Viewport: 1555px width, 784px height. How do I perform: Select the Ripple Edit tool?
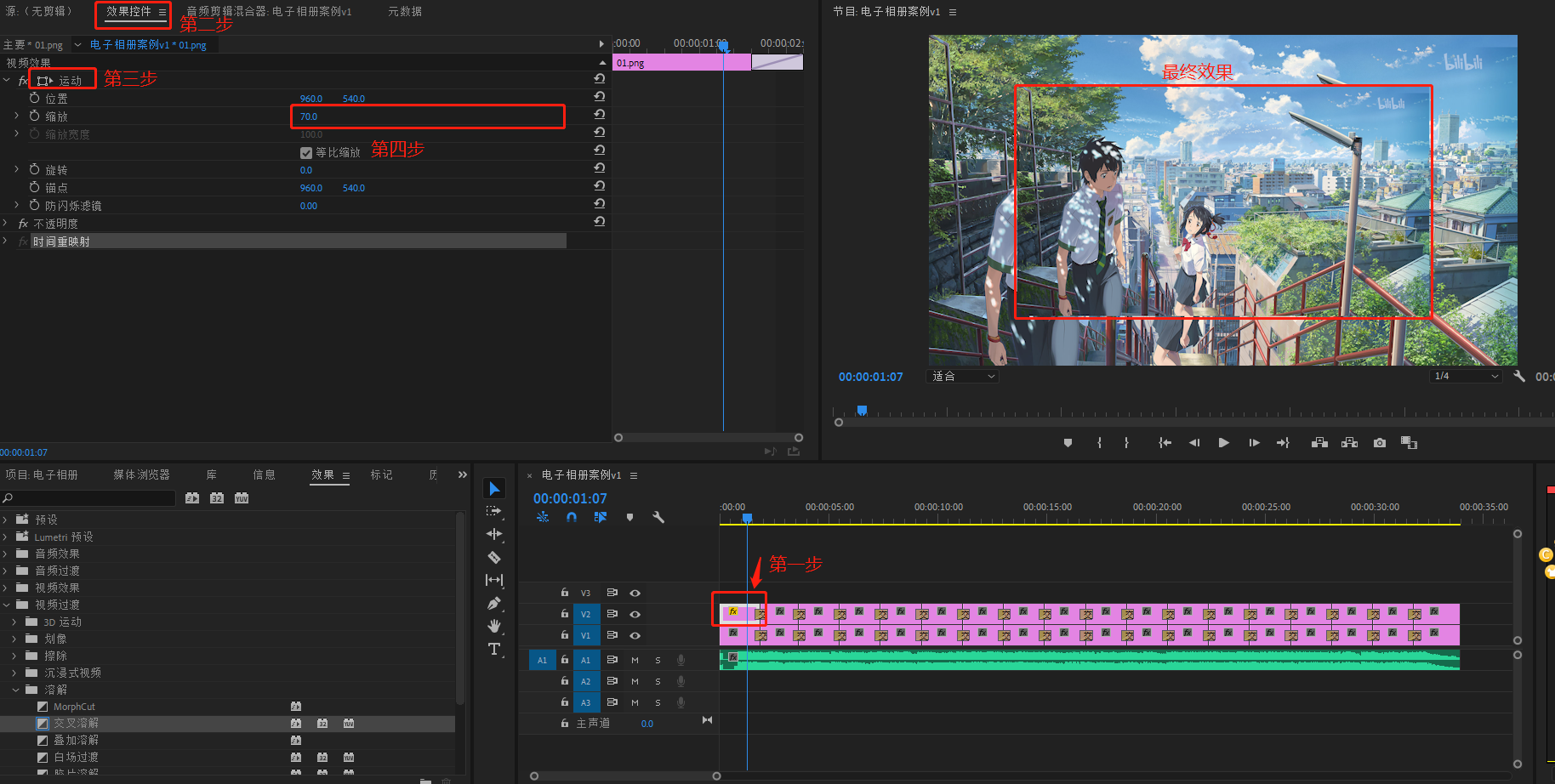point(494,534)
